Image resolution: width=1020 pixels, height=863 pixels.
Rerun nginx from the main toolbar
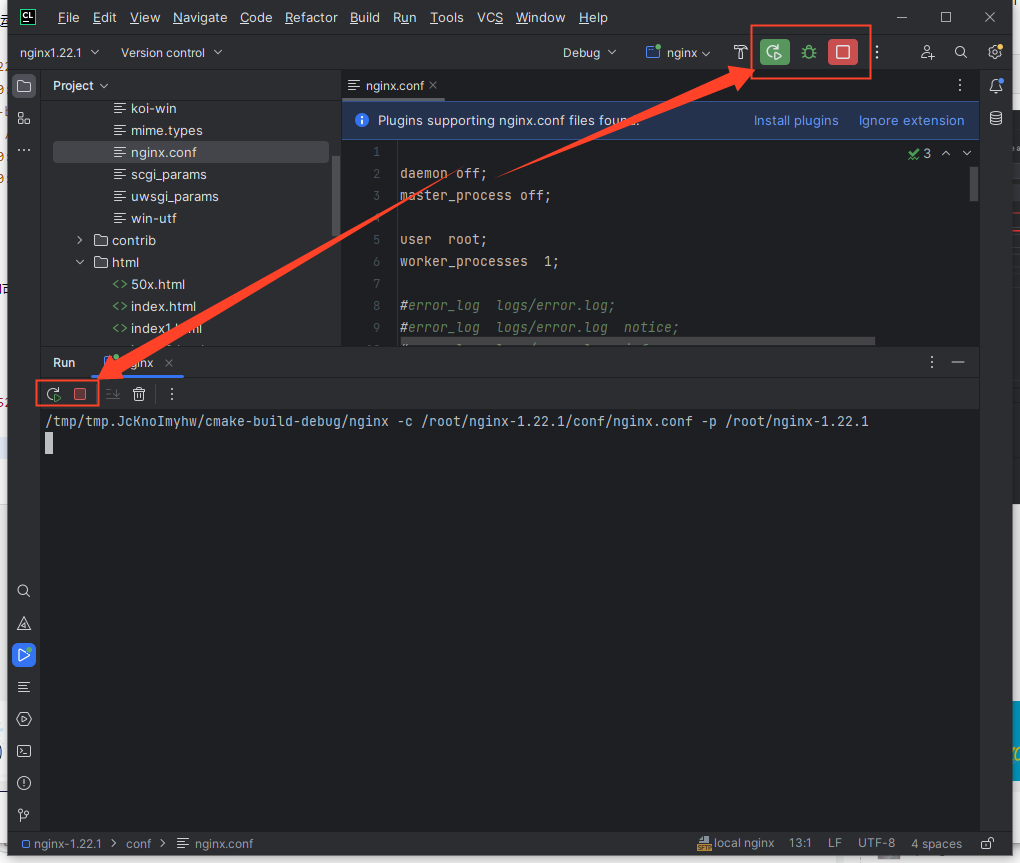coord(774,52)
